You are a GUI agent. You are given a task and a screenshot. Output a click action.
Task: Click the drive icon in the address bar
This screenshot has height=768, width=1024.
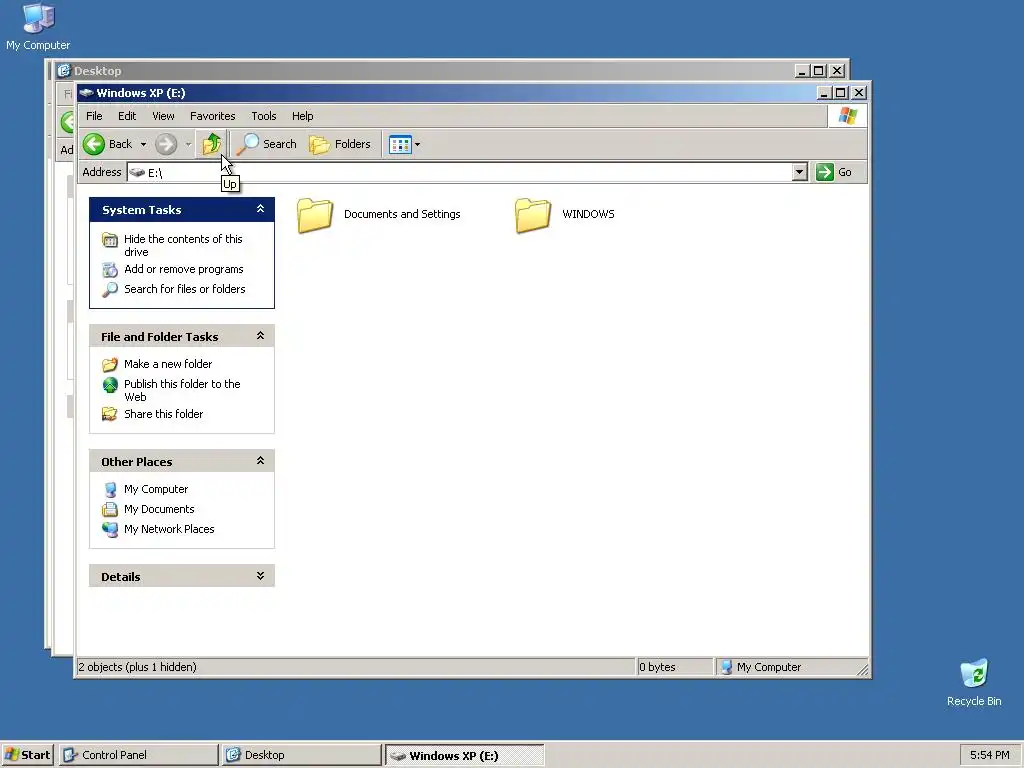(137, 172)
